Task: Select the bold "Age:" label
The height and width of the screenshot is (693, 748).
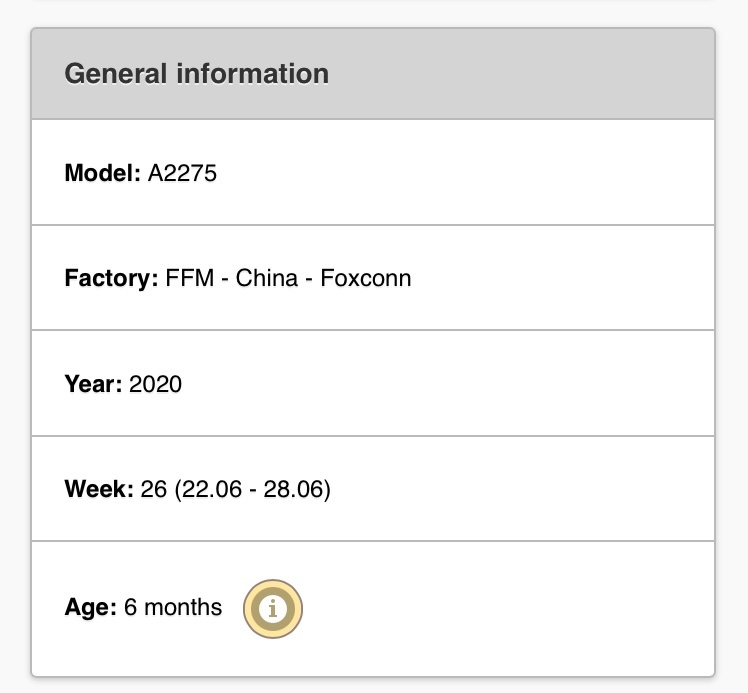Action: 90,607
